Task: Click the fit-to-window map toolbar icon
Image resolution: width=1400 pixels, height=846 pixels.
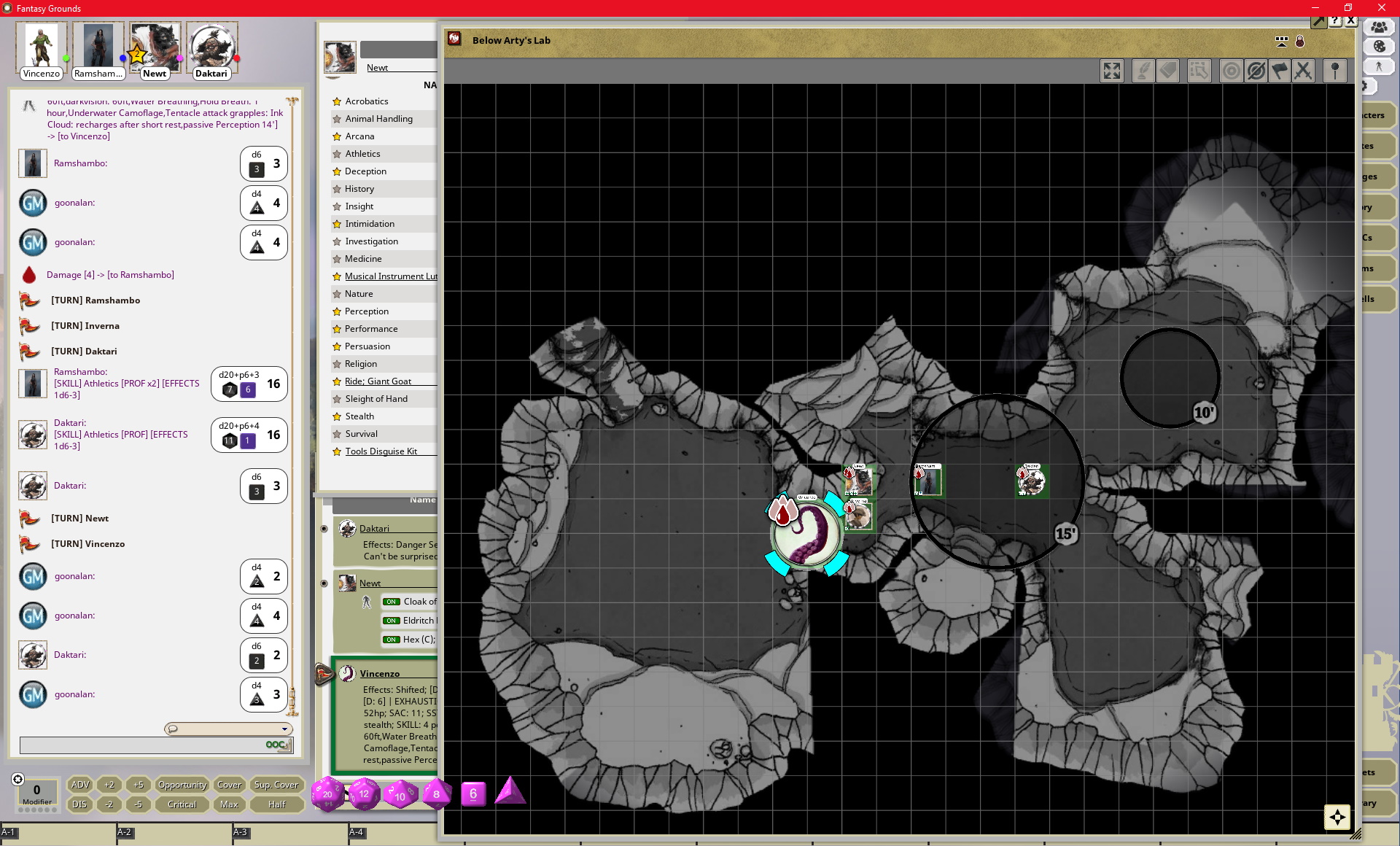Action: (x=1111, y=71)
